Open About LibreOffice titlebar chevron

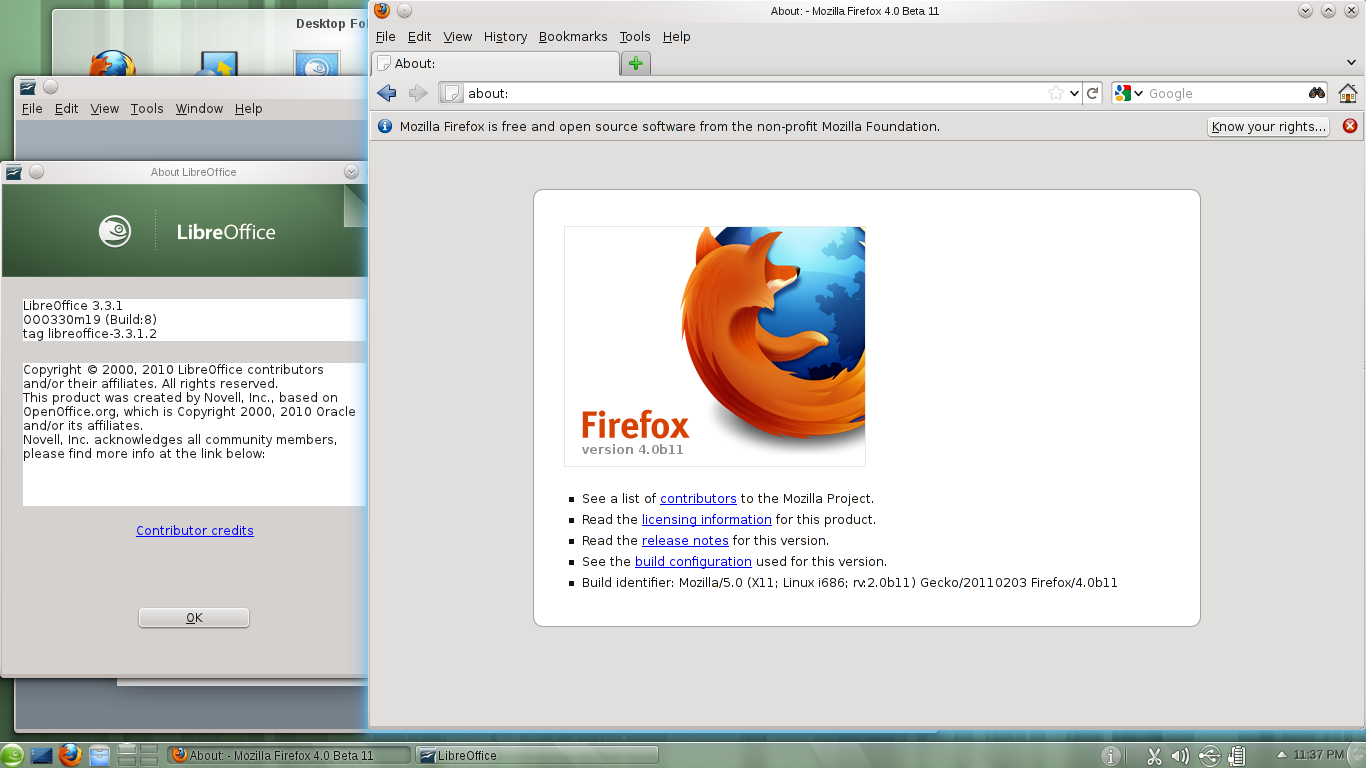(x=351, y=172)
